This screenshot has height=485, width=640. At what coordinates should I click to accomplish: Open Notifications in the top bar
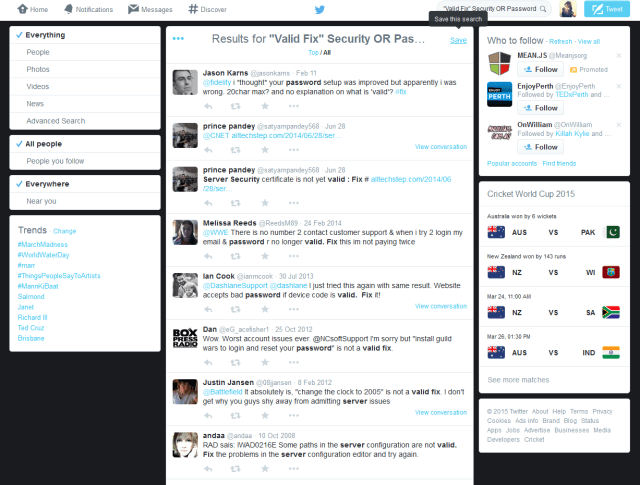click(x=89, y=9)
